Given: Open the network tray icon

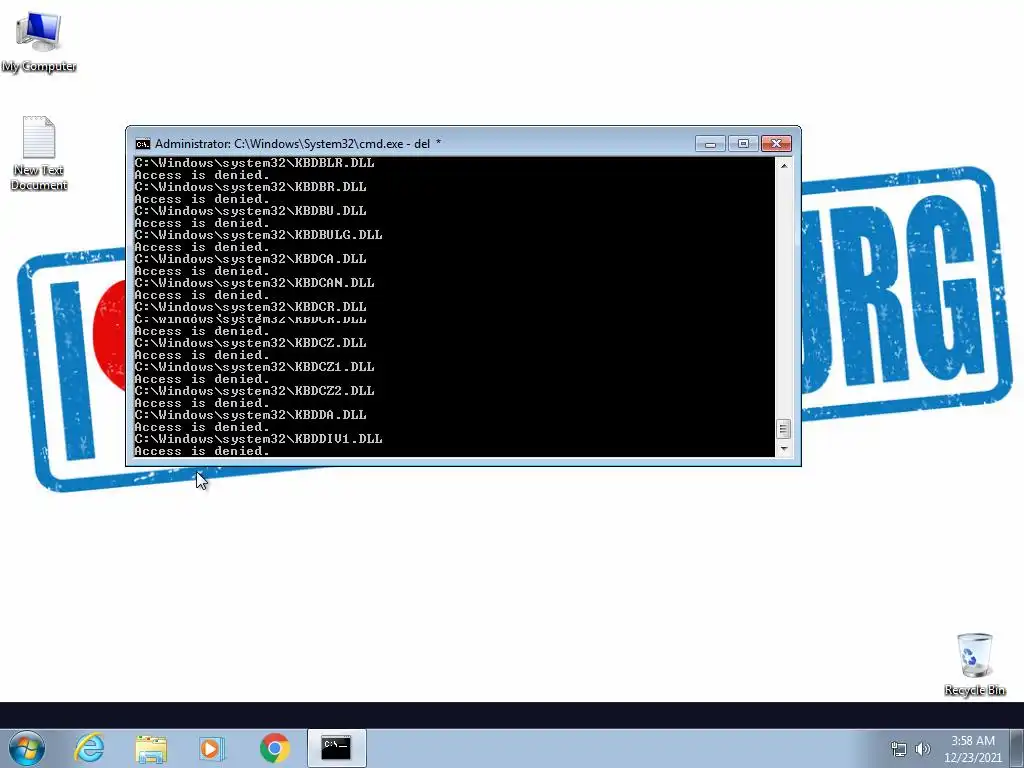Looking at the screenshot, I should click(899, 748).
